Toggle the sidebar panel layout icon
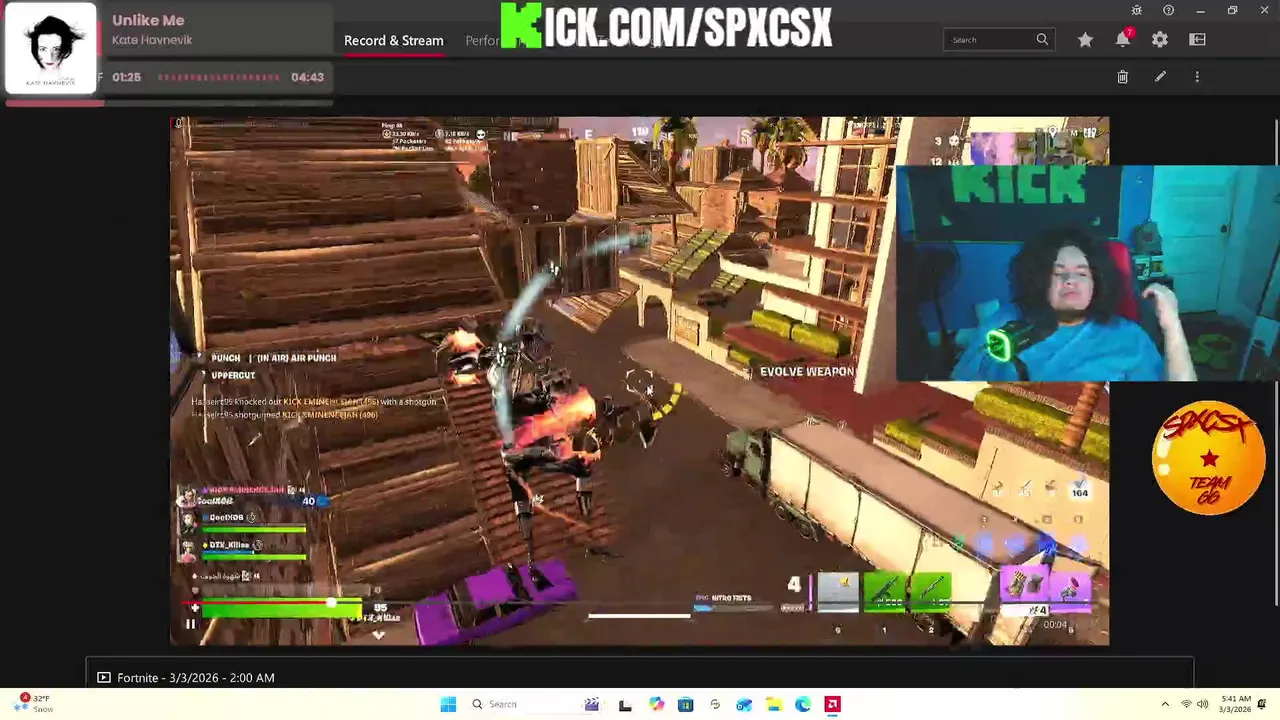This screenshot has height=720, width=1280. [x=1197, y=40]
